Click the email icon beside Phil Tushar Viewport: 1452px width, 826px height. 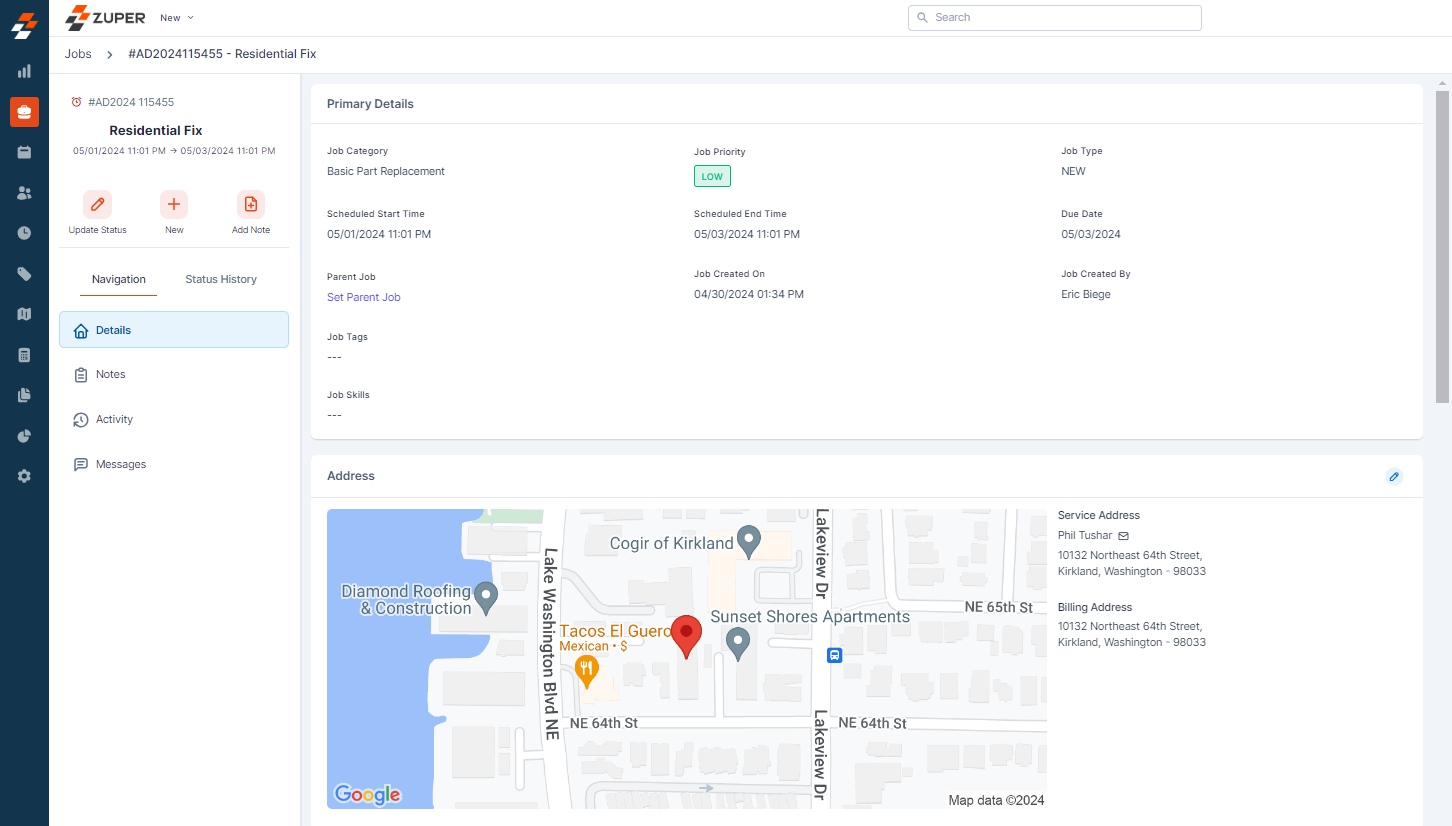point(1123,536)
